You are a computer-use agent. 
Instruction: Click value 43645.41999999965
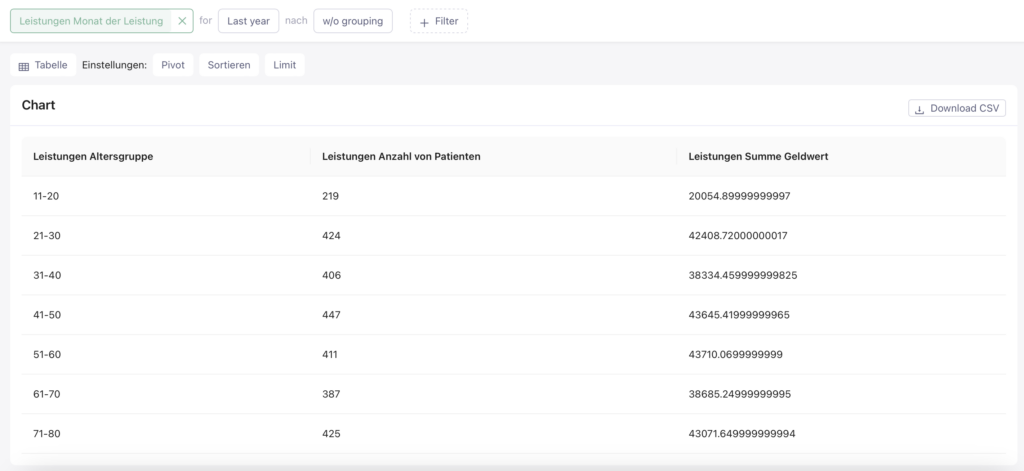coord(739,315)
